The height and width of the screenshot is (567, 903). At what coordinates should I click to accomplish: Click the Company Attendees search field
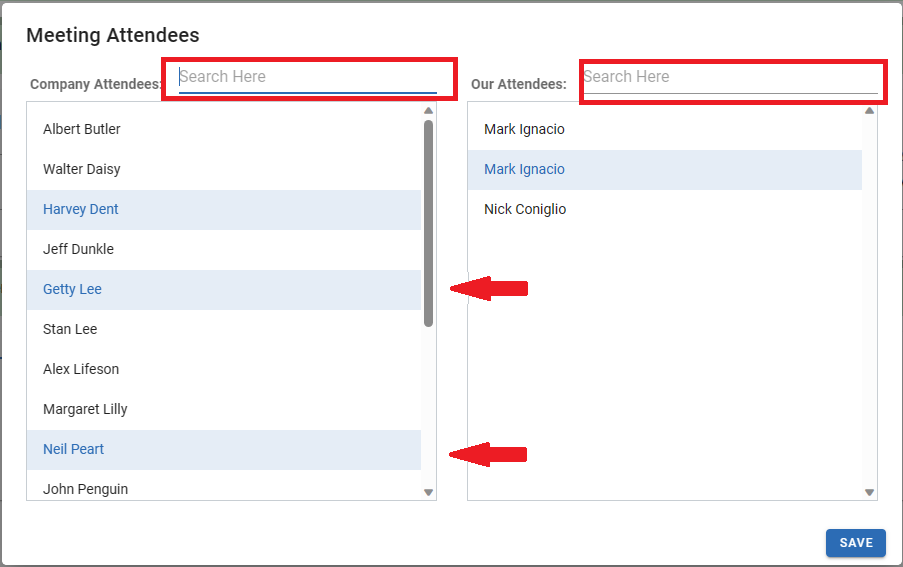tap(307, 77)
